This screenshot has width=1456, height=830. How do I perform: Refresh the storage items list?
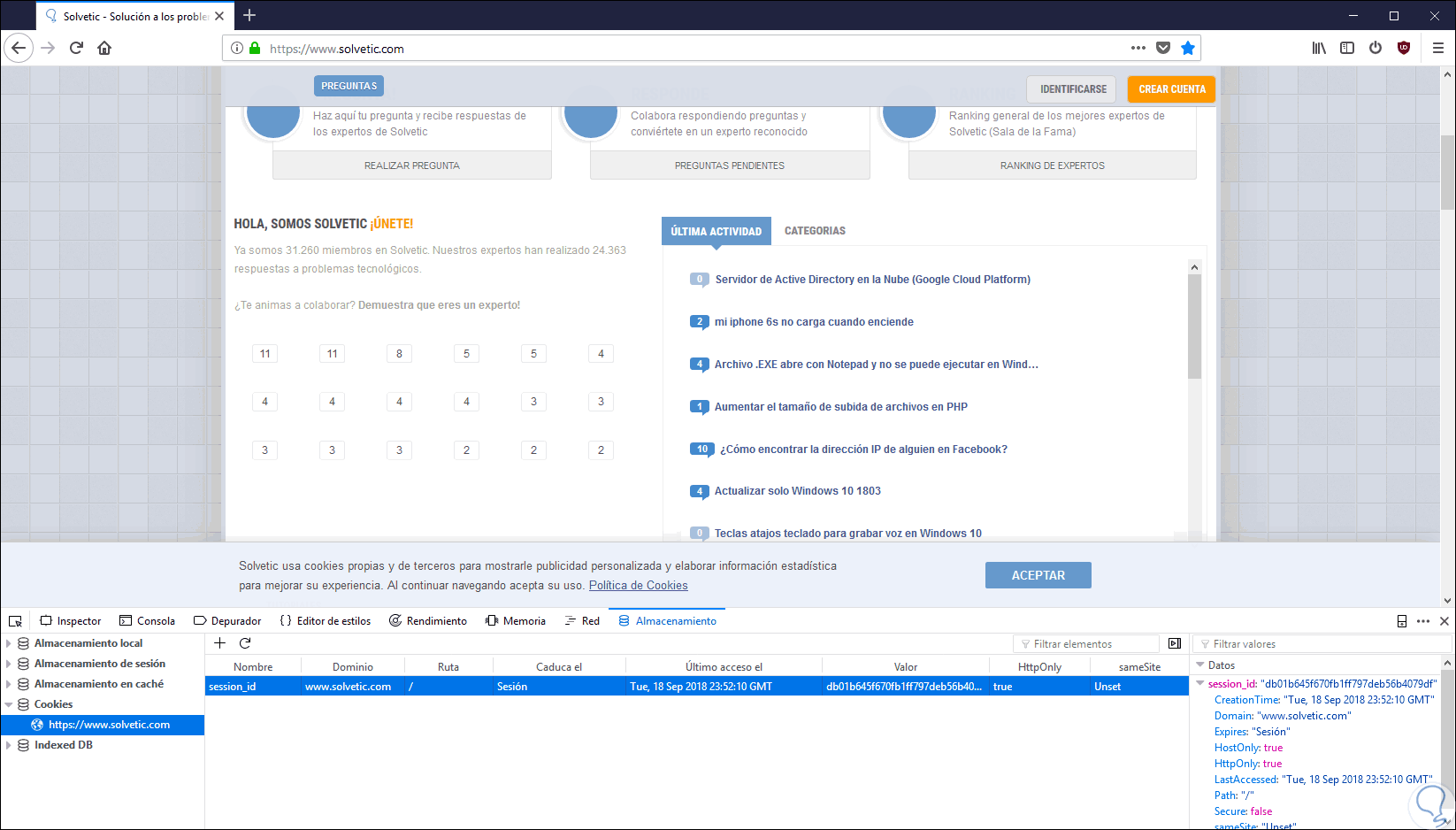(245, 643)
